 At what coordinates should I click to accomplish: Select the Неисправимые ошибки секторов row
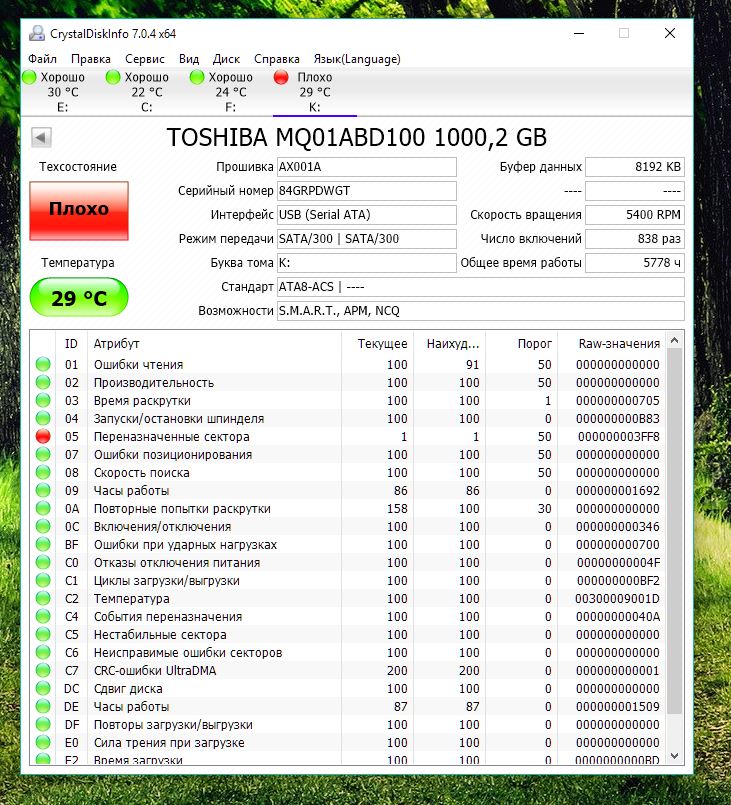point(349,653)
